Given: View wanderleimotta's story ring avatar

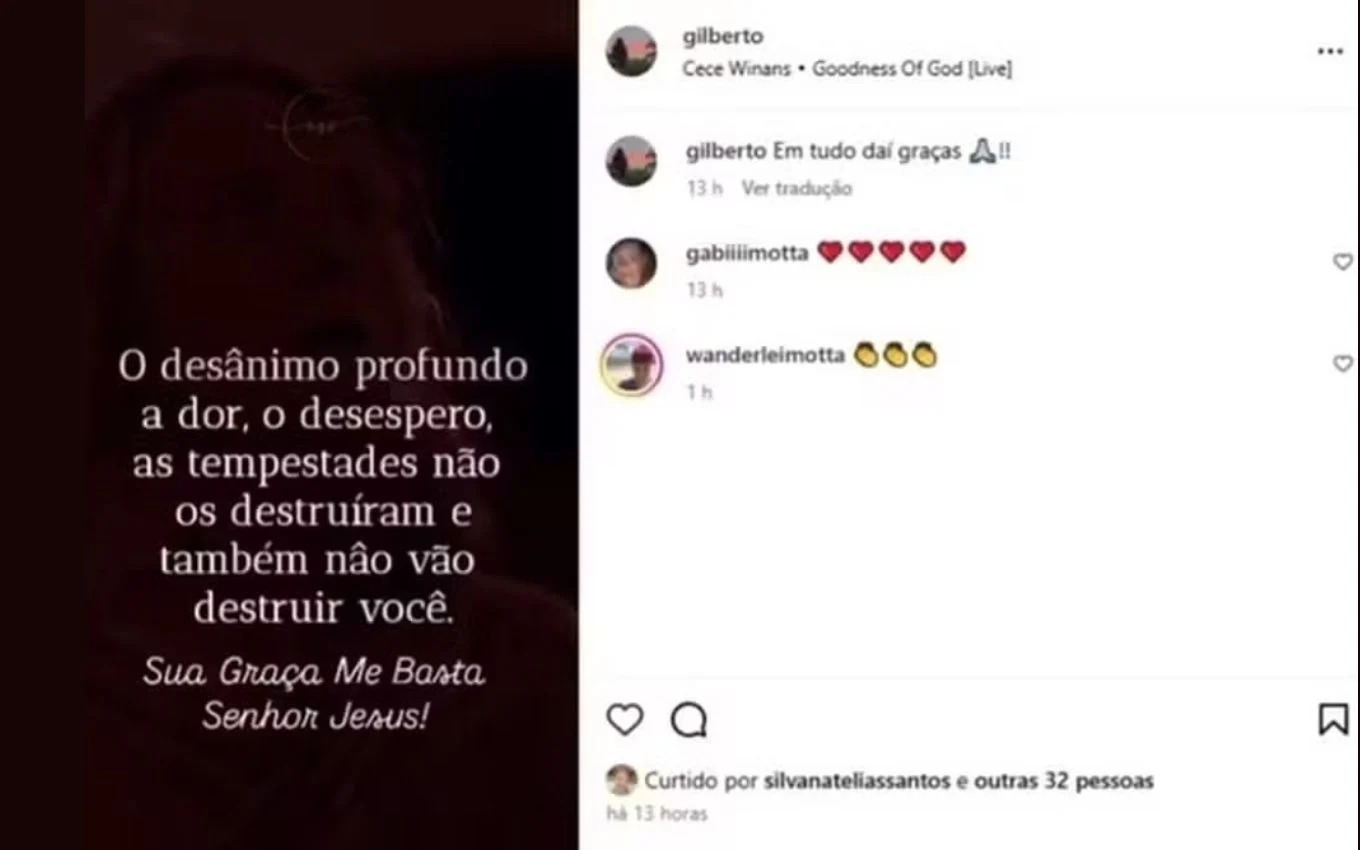Looking at the screenshot, I should pos(632,365).
